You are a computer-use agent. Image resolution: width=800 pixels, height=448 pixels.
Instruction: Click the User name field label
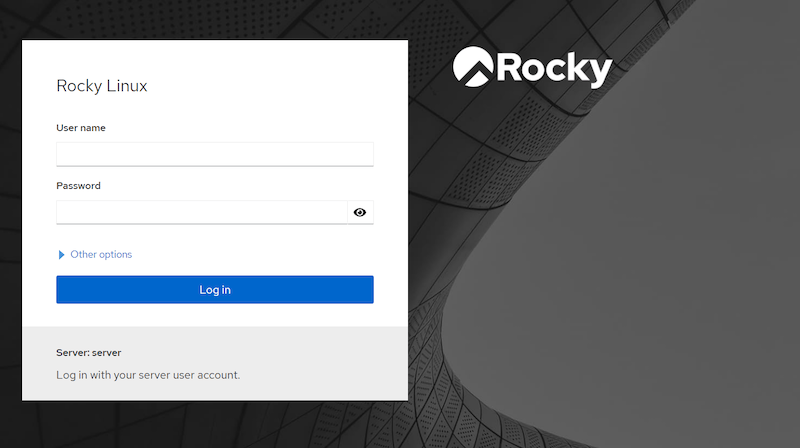point(81,128)
